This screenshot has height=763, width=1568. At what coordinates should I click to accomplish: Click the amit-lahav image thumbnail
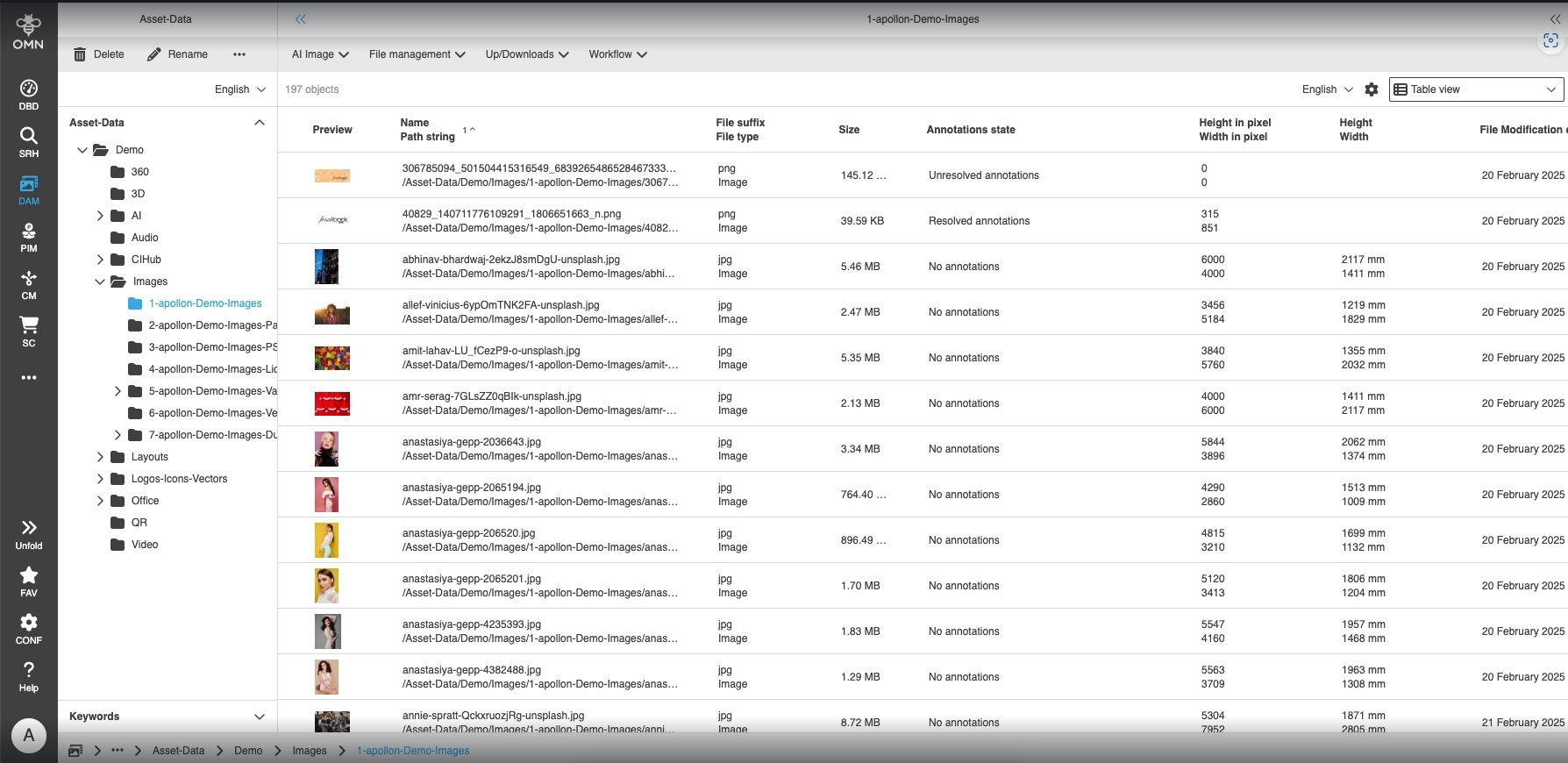point(332,358)
